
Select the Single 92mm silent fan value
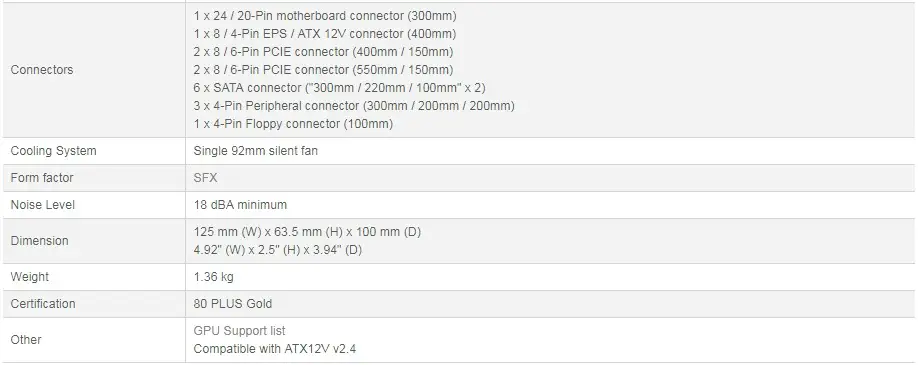click(x=256, y=151)
